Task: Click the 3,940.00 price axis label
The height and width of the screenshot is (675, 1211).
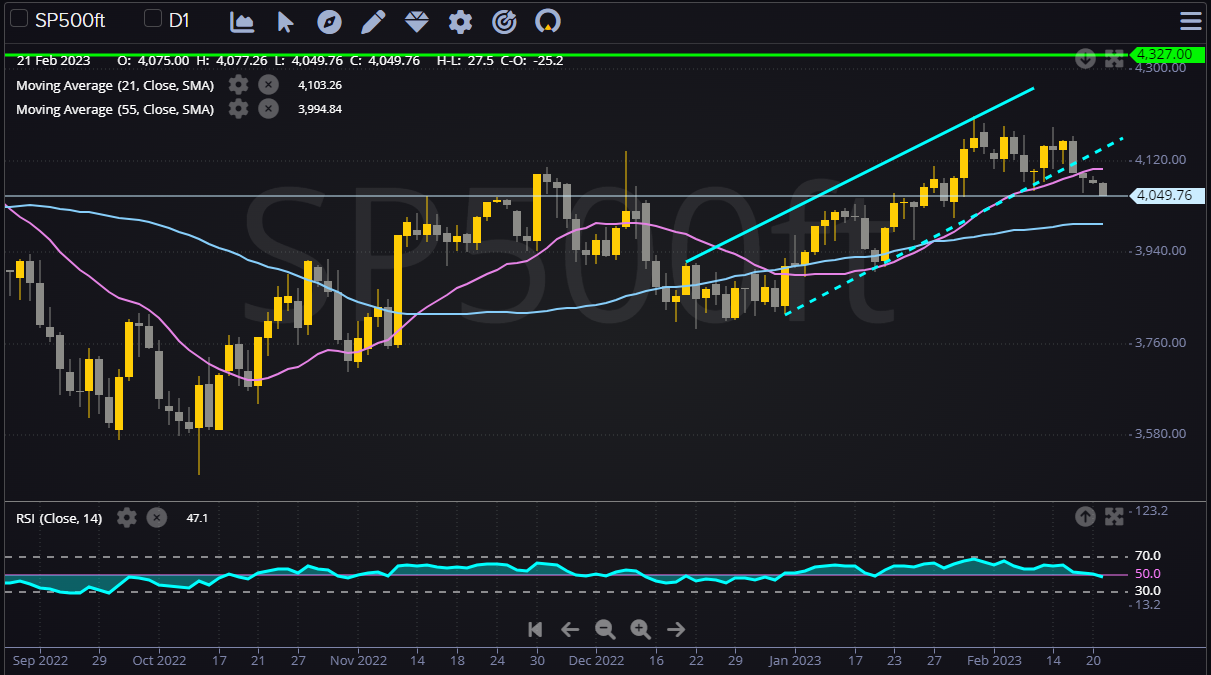Action: click(1160, 251)
